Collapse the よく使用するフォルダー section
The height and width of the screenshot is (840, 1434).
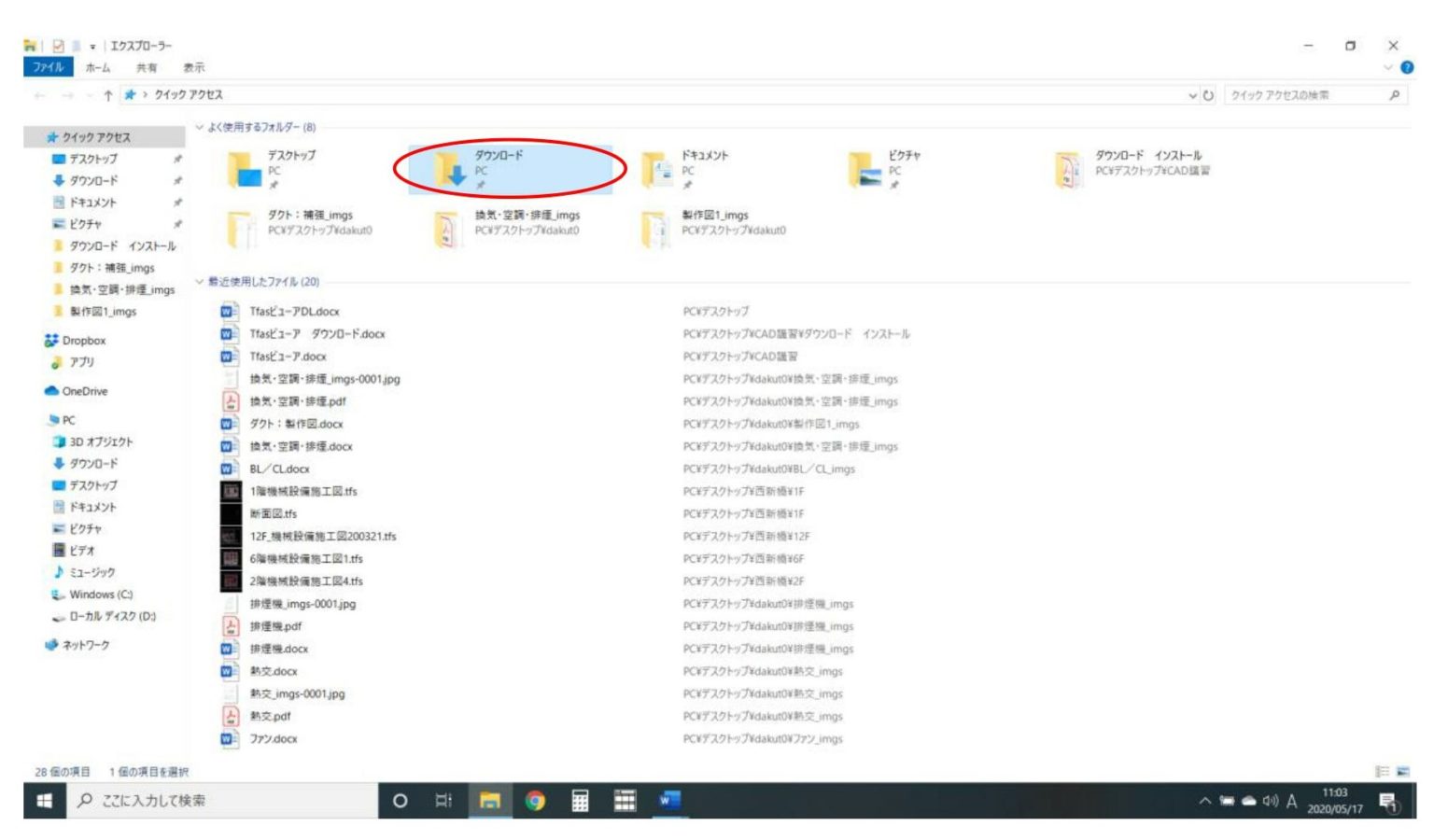coord(200,127)
